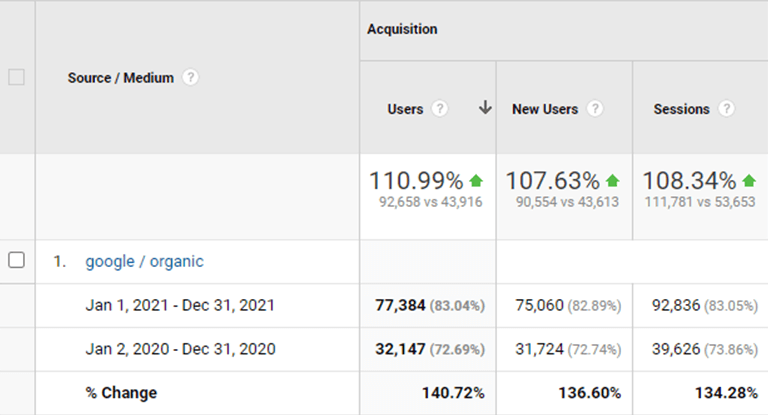
Task: Click the 92,658 vs 43,916 comparison text
Action: 431,202
